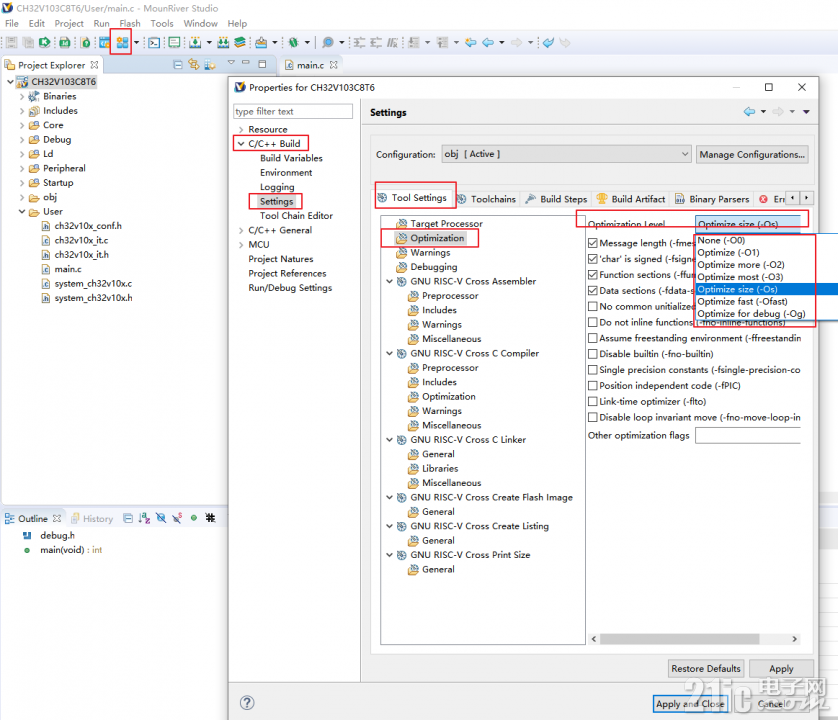Open the terminal icon in the toolbar
This screenshot has width=838, height=720.
(x=154, y=43)
